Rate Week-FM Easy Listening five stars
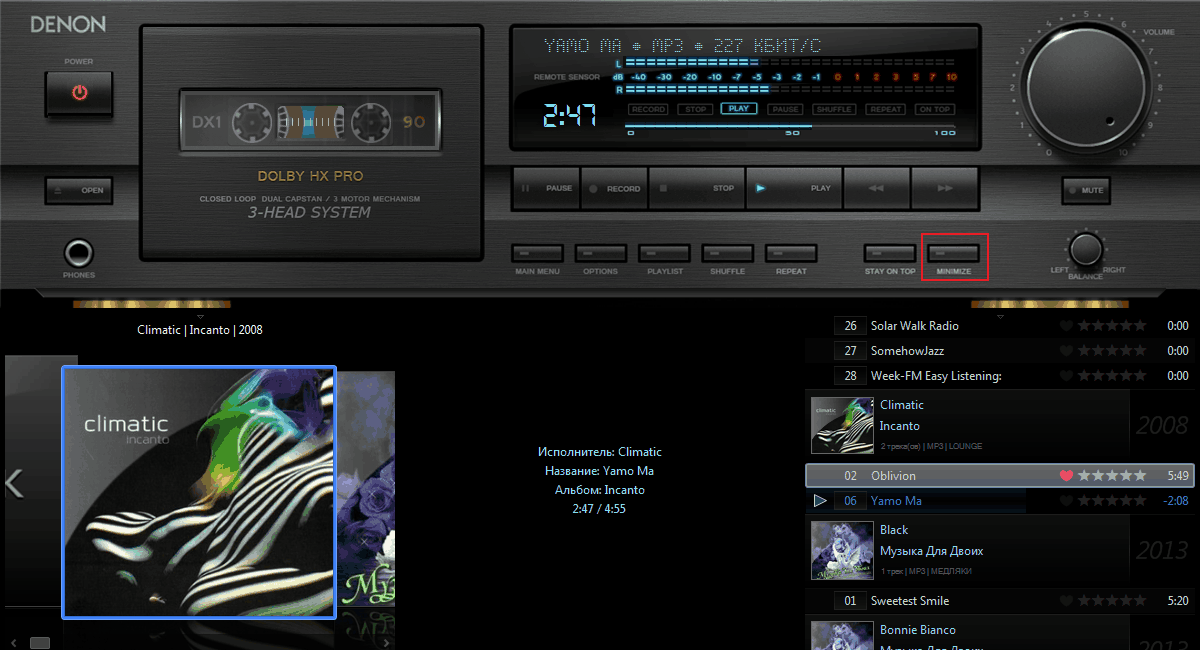The image size is (1200, 650). [x=1140, y=376]
